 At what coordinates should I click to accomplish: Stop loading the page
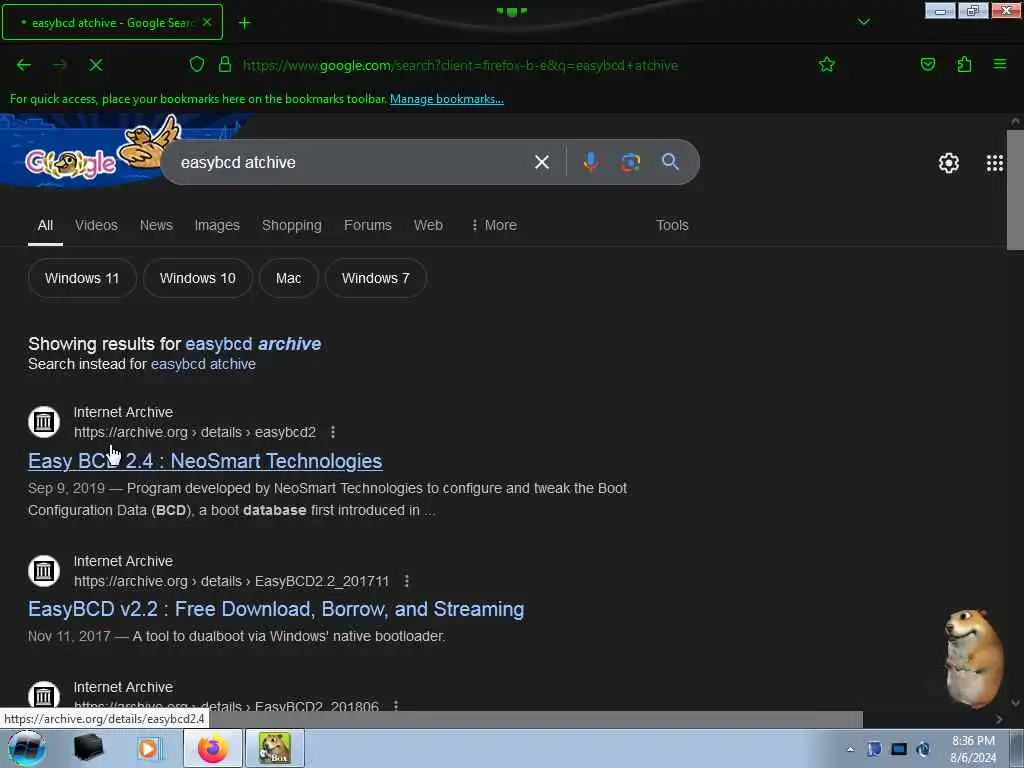click(95, 65)
